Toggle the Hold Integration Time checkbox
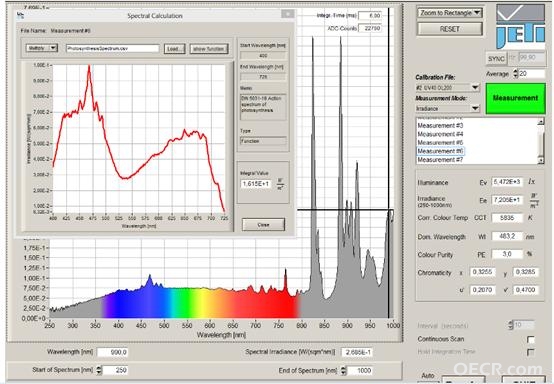The height and width of the screenshot is (384, 554). [530, 352]
